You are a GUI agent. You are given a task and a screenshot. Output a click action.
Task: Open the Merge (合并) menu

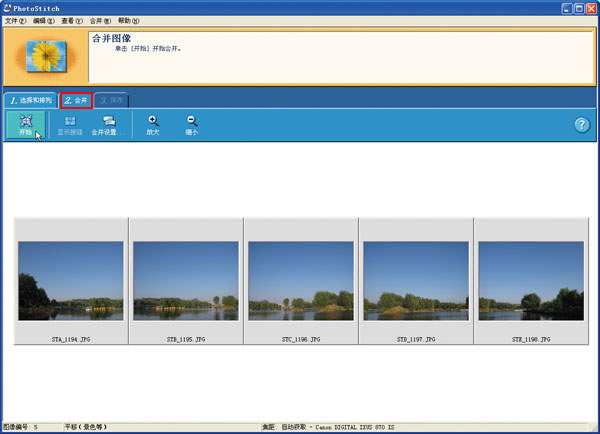tap(100, 21)
